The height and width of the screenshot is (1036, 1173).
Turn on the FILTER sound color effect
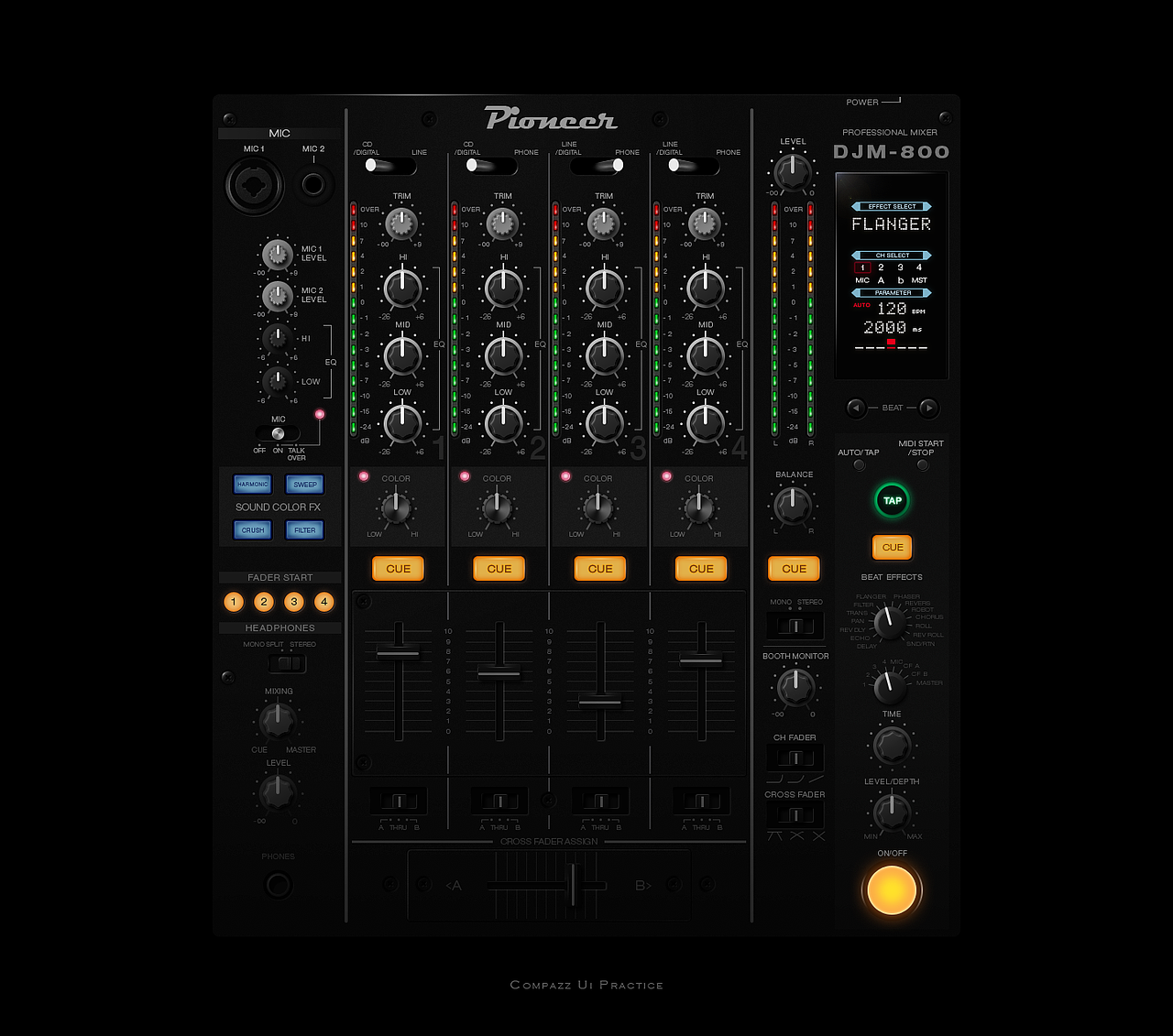(305, 529)
